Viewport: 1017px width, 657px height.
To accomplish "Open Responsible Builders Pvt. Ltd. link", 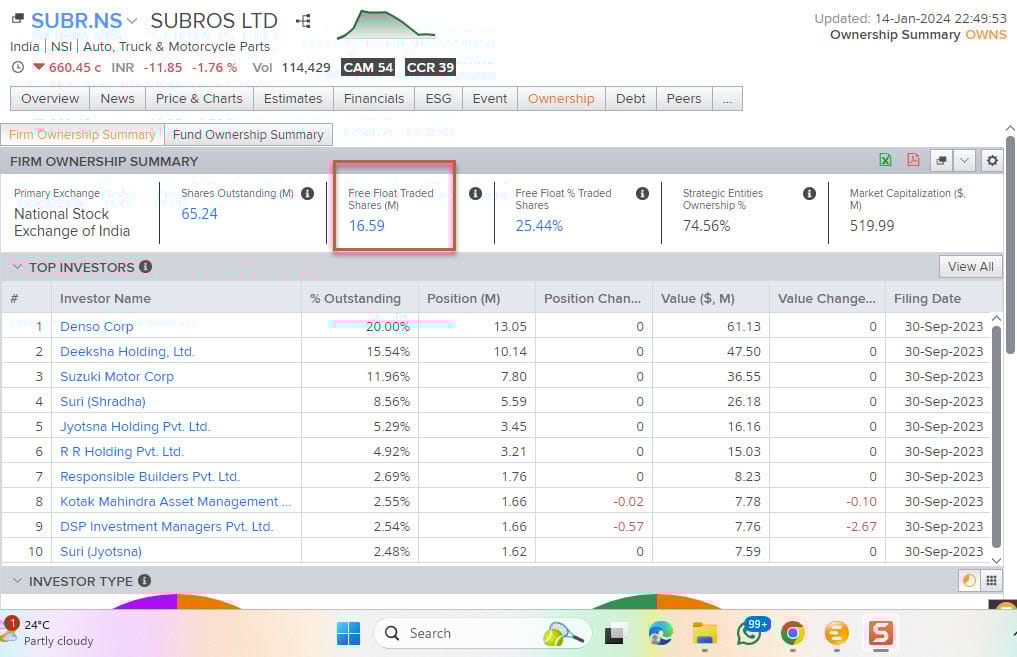I will click(x=150, y=476).
